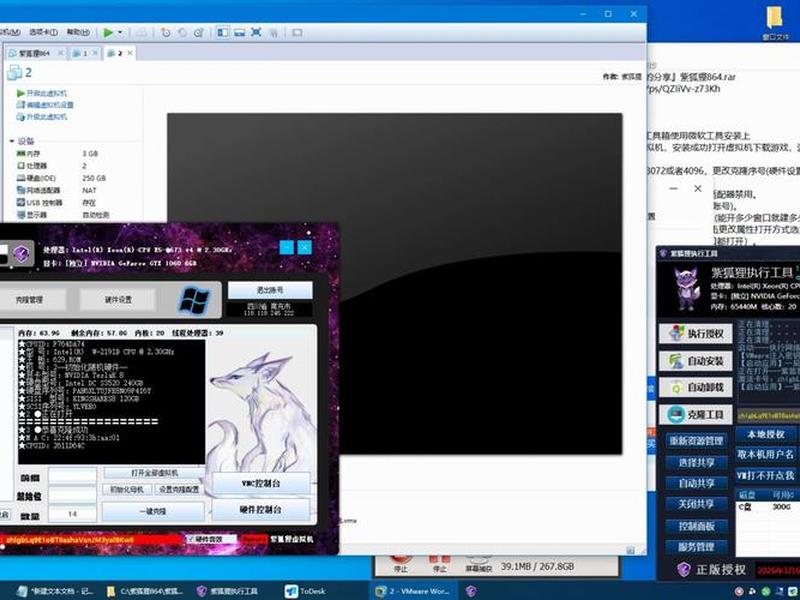Open the 硬件设置 tab in clone tool
Screen dimensions: 800x600
click(118, 300)
